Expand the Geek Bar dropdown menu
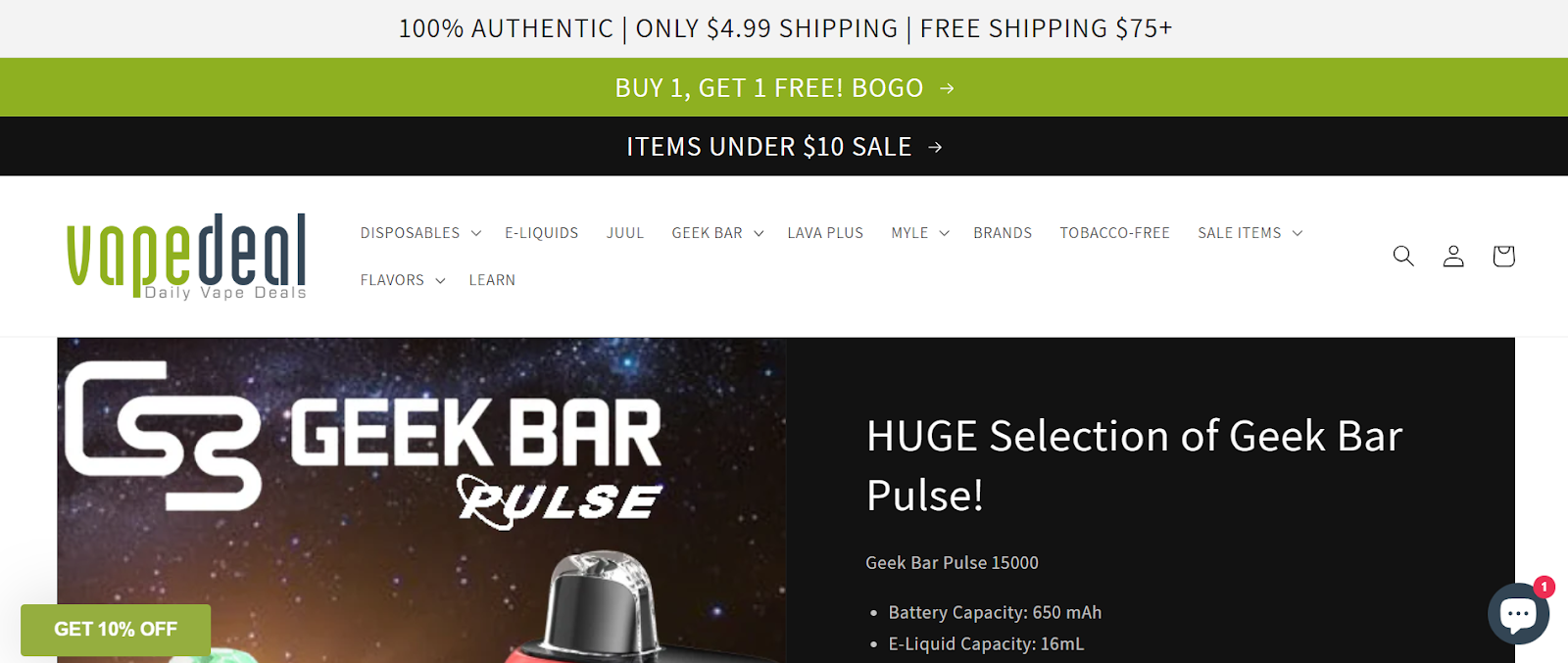The width and height of the screenshot is (1568, 663). tap(717, 233)
